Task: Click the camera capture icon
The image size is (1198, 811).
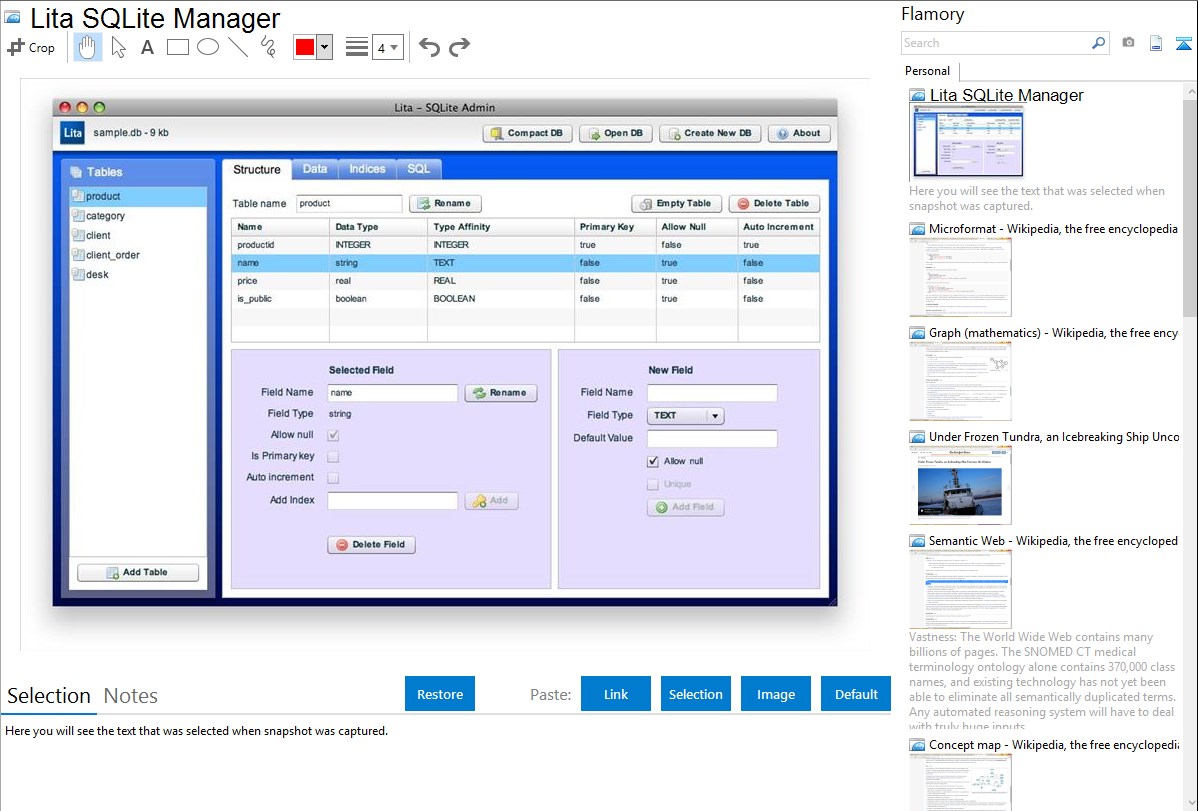Action: pyautogui.click(x=1128, y=43)
